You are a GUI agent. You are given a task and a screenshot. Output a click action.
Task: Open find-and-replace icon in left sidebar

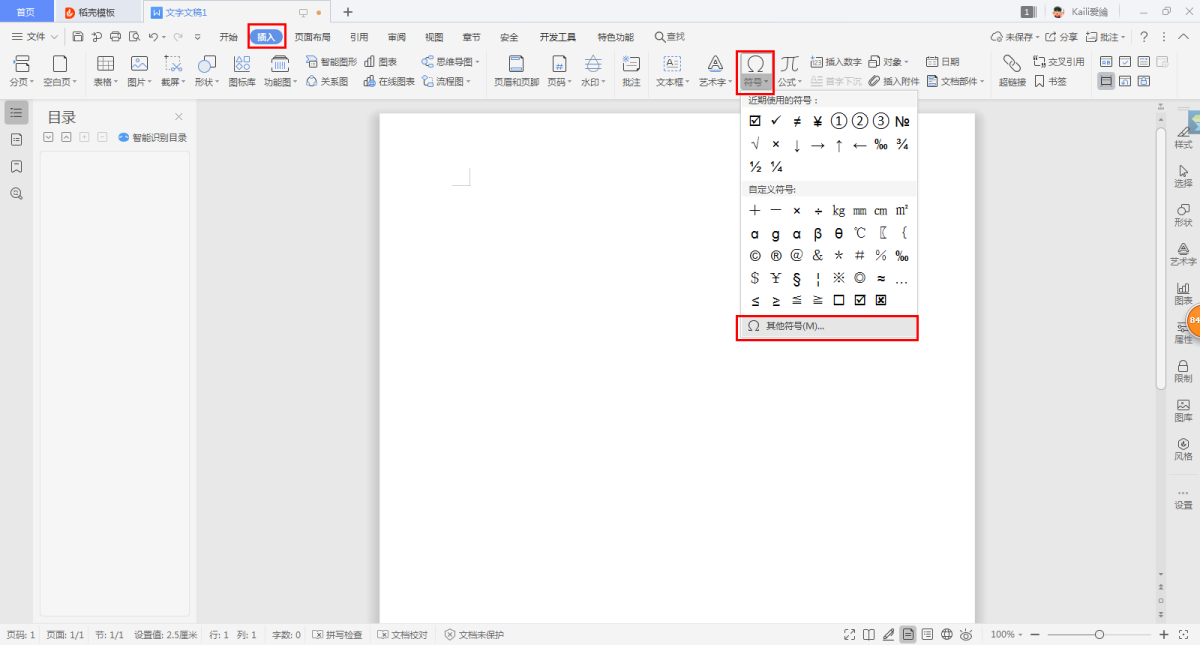(16, 193)
